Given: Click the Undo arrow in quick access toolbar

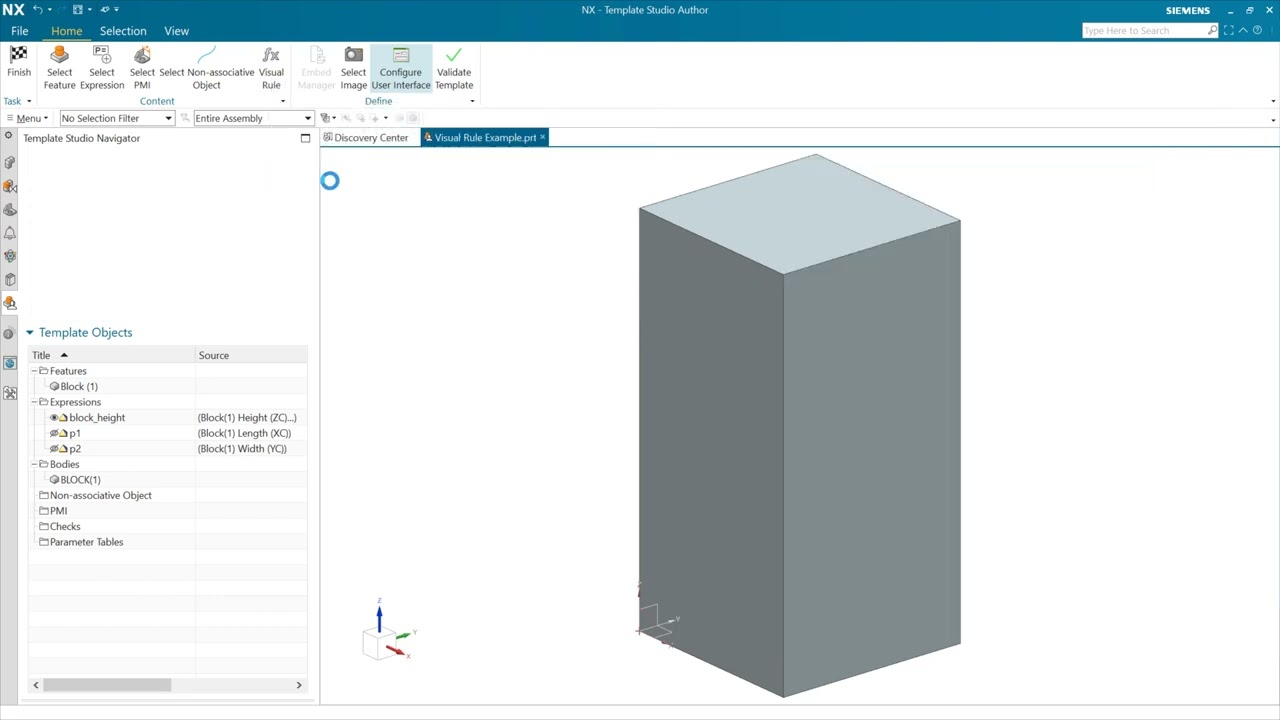Looking at the screenshot, I should point(38,10).
